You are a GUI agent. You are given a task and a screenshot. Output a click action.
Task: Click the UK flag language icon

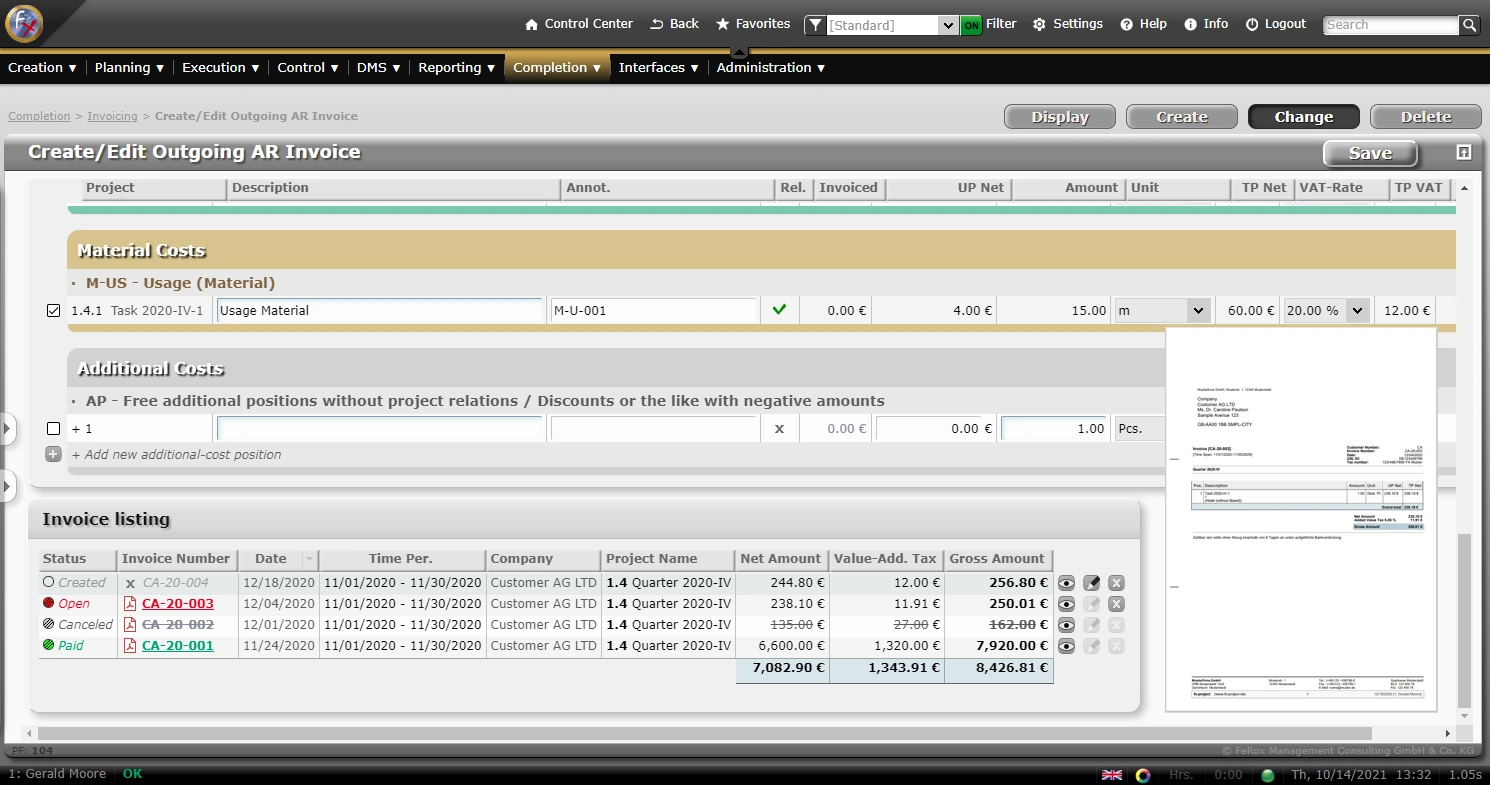coord(1111,775)
